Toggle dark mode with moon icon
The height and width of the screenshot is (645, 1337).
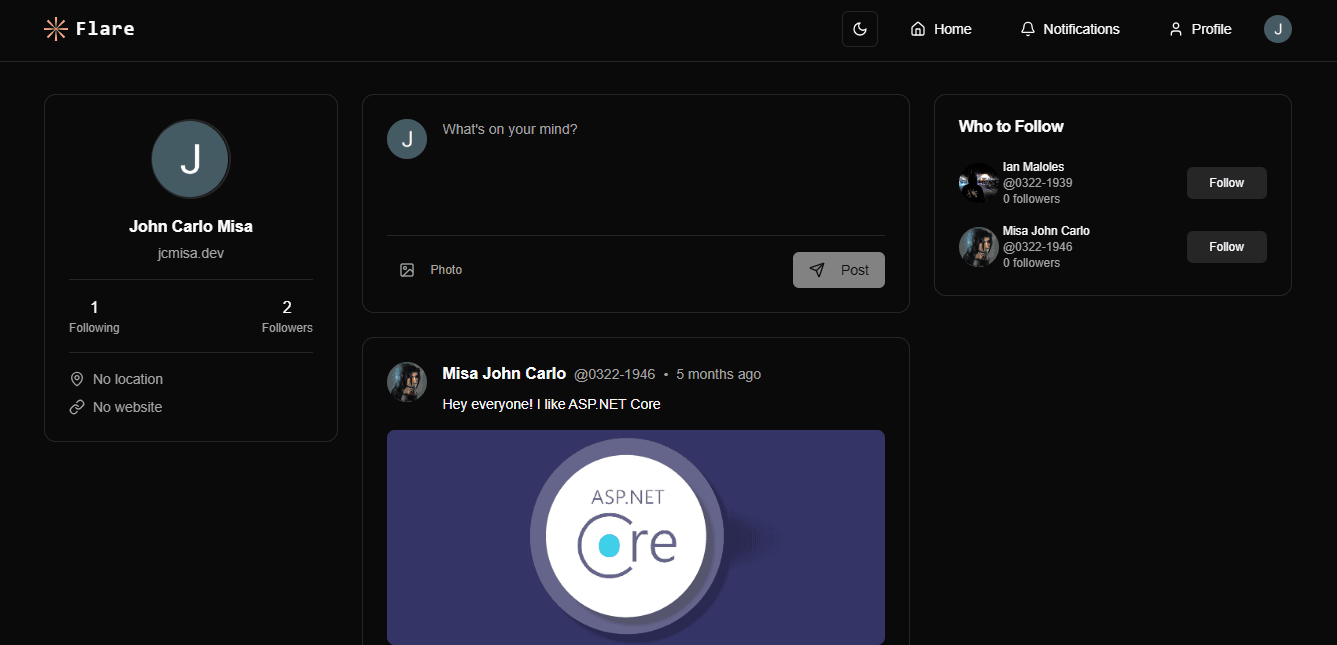860,29
